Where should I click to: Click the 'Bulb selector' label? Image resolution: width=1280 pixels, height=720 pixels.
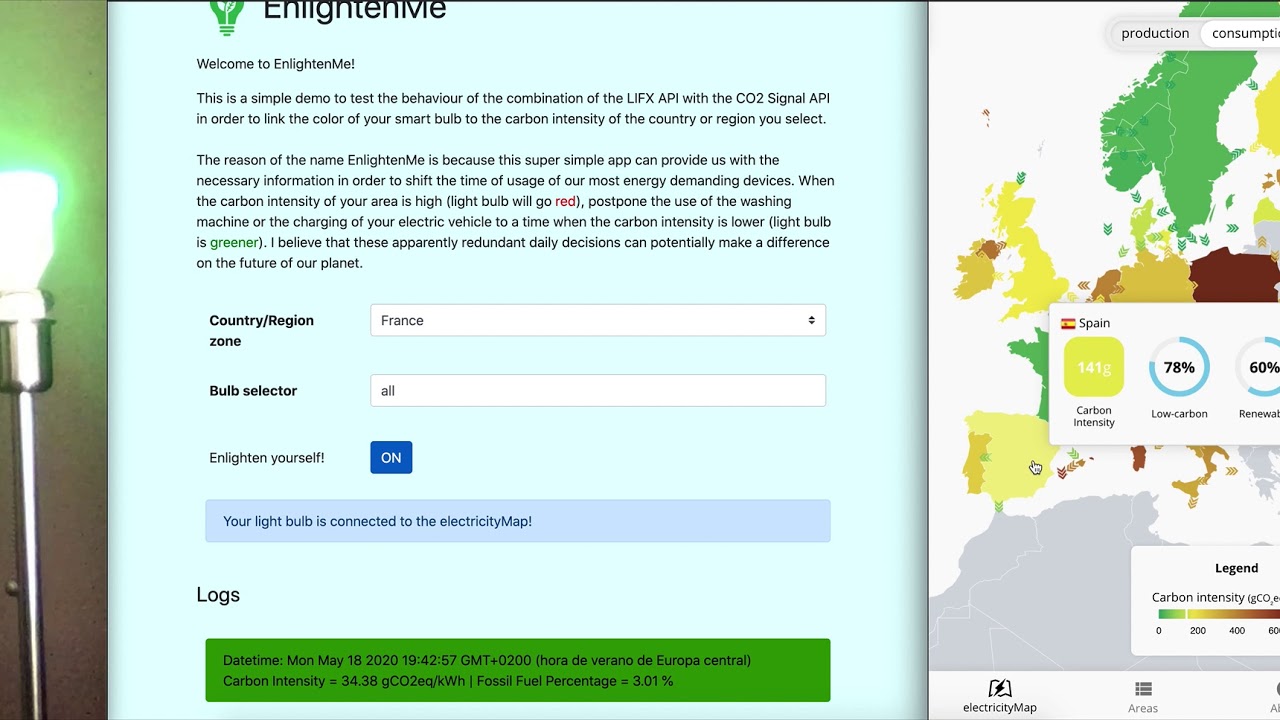[x=253, y=390]
